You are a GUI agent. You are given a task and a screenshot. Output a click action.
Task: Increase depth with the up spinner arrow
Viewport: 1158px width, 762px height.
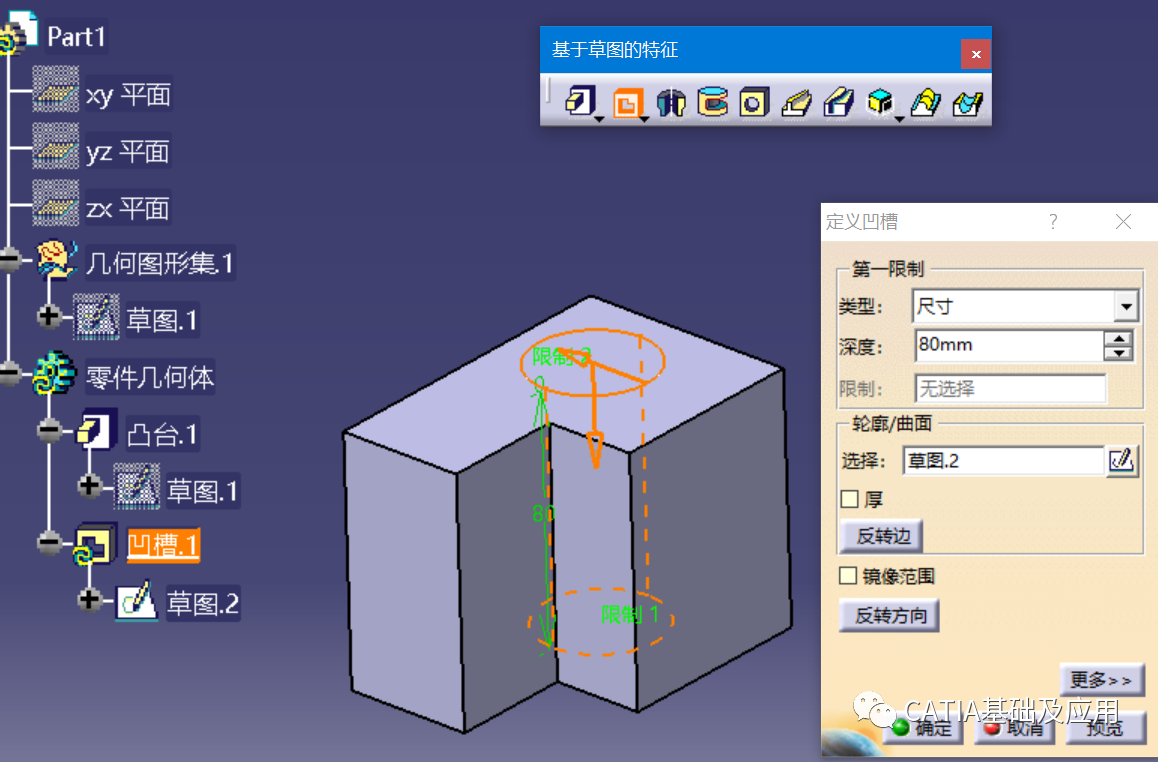pyautogui.click(x=1118, y=338)
